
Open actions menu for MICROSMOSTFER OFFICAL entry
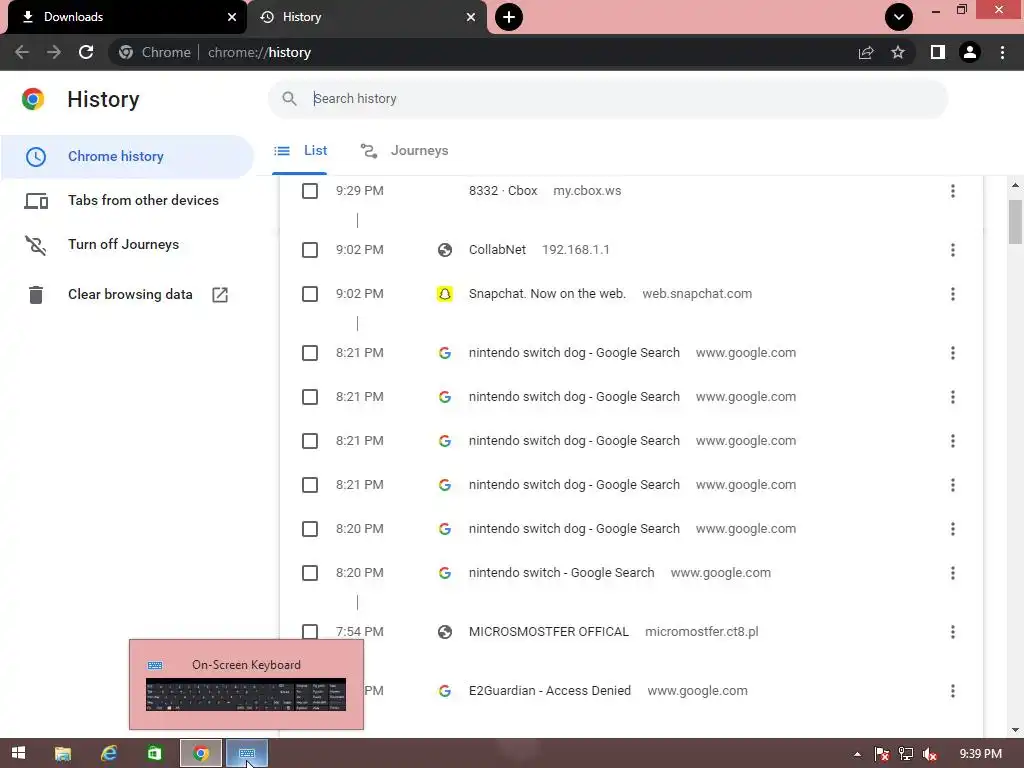pyautogui.click(x=953, y=632)
